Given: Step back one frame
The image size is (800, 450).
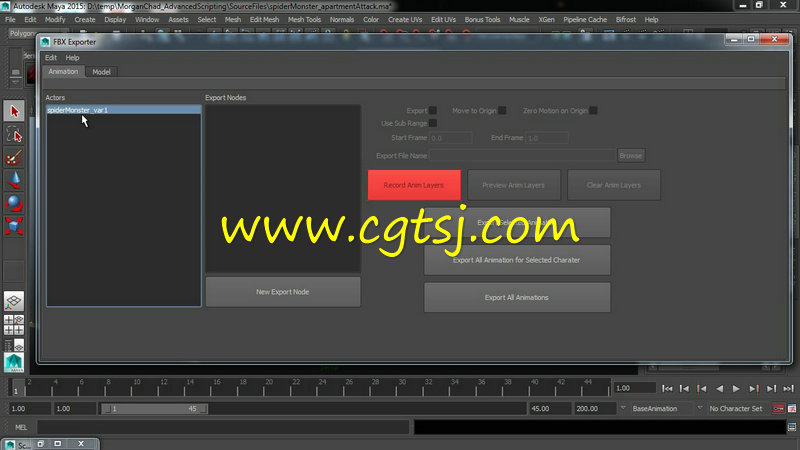Looking at the screenshot, I should pos(684,389).
